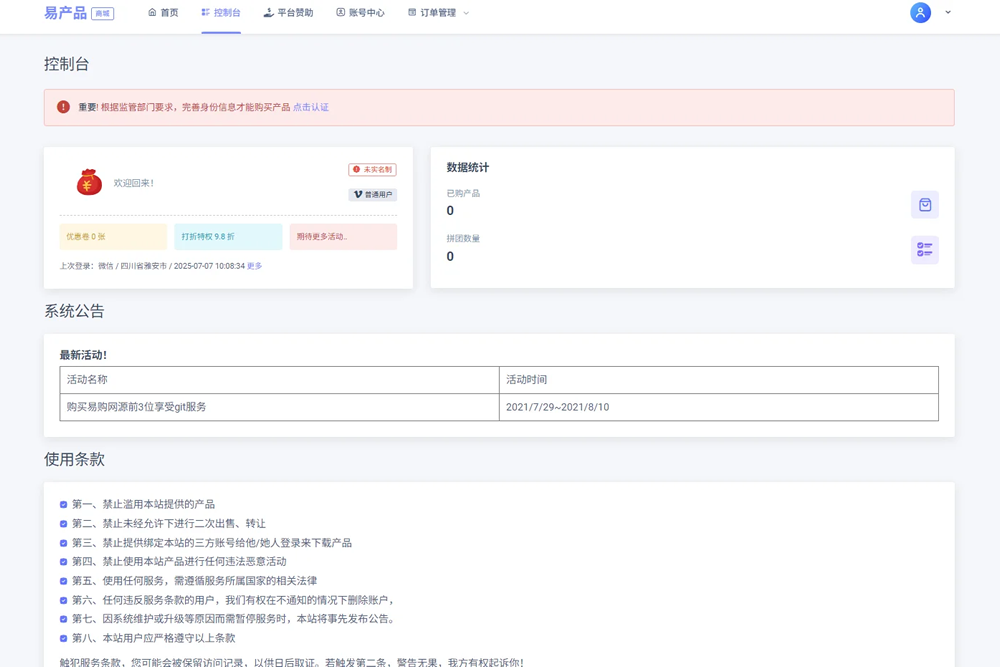Click the 打折特权 9.8 折 tag

pyautogui.click(x=228, y=237)
